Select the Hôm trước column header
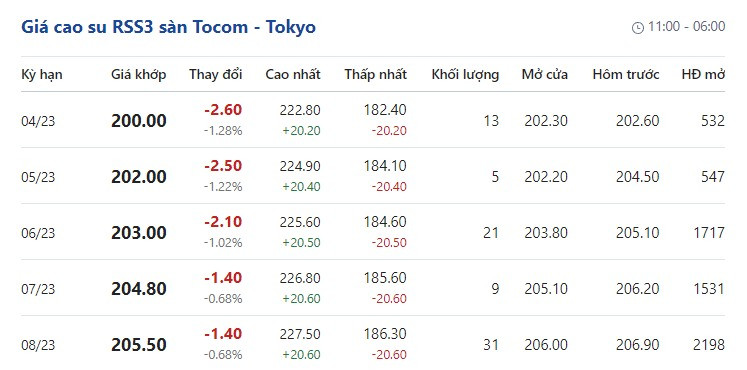The height and width of the screenshot is (370, 747). click(x=626, y=74)
